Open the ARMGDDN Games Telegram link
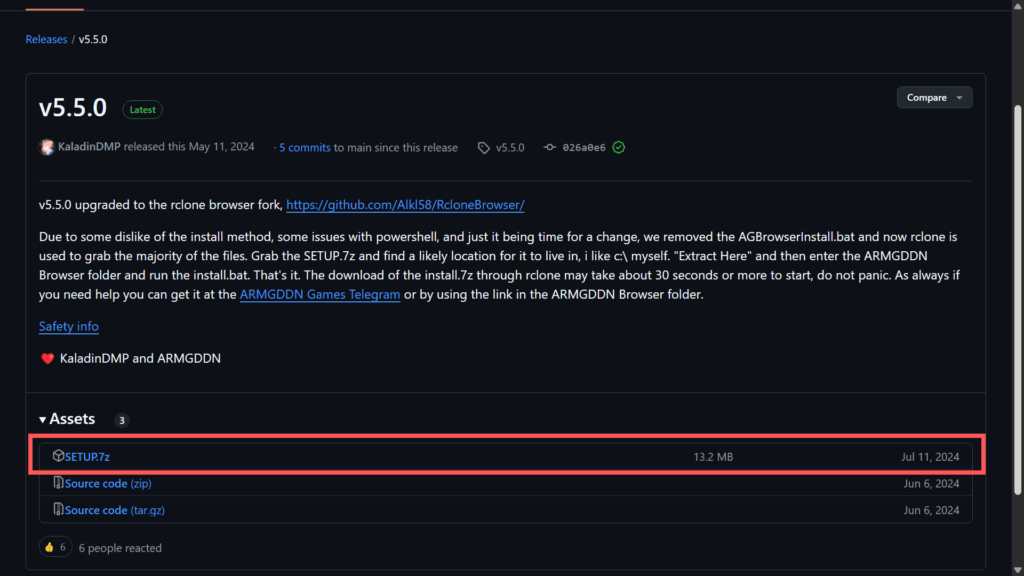The width and height of the screenshot is (1024, 576). 320,295
